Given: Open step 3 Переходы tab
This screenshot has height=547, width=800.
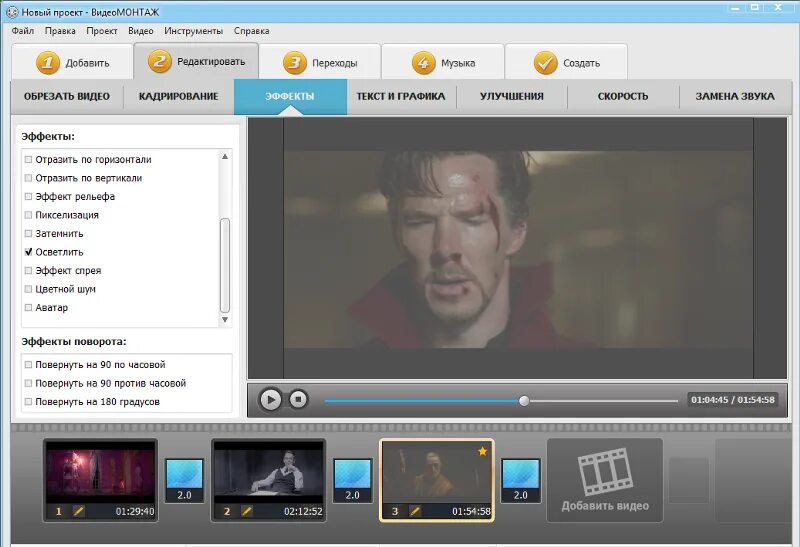Looking at the screenshot, I should pos(320,62).
